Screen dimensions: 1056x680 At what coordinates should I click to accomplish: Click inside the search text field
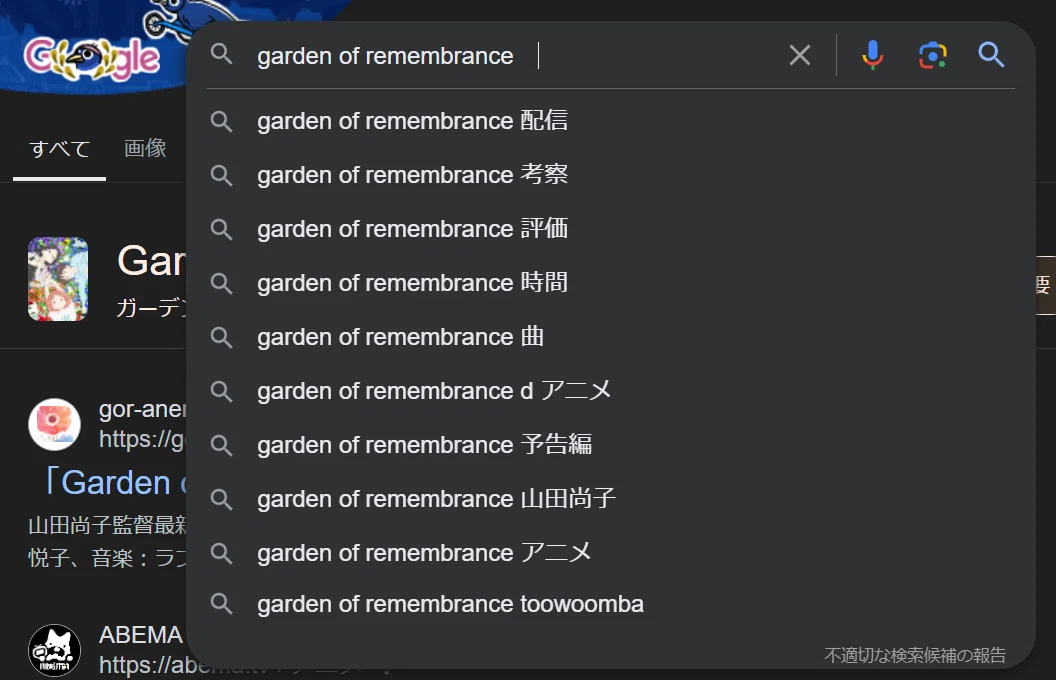[x=512, y=55]
